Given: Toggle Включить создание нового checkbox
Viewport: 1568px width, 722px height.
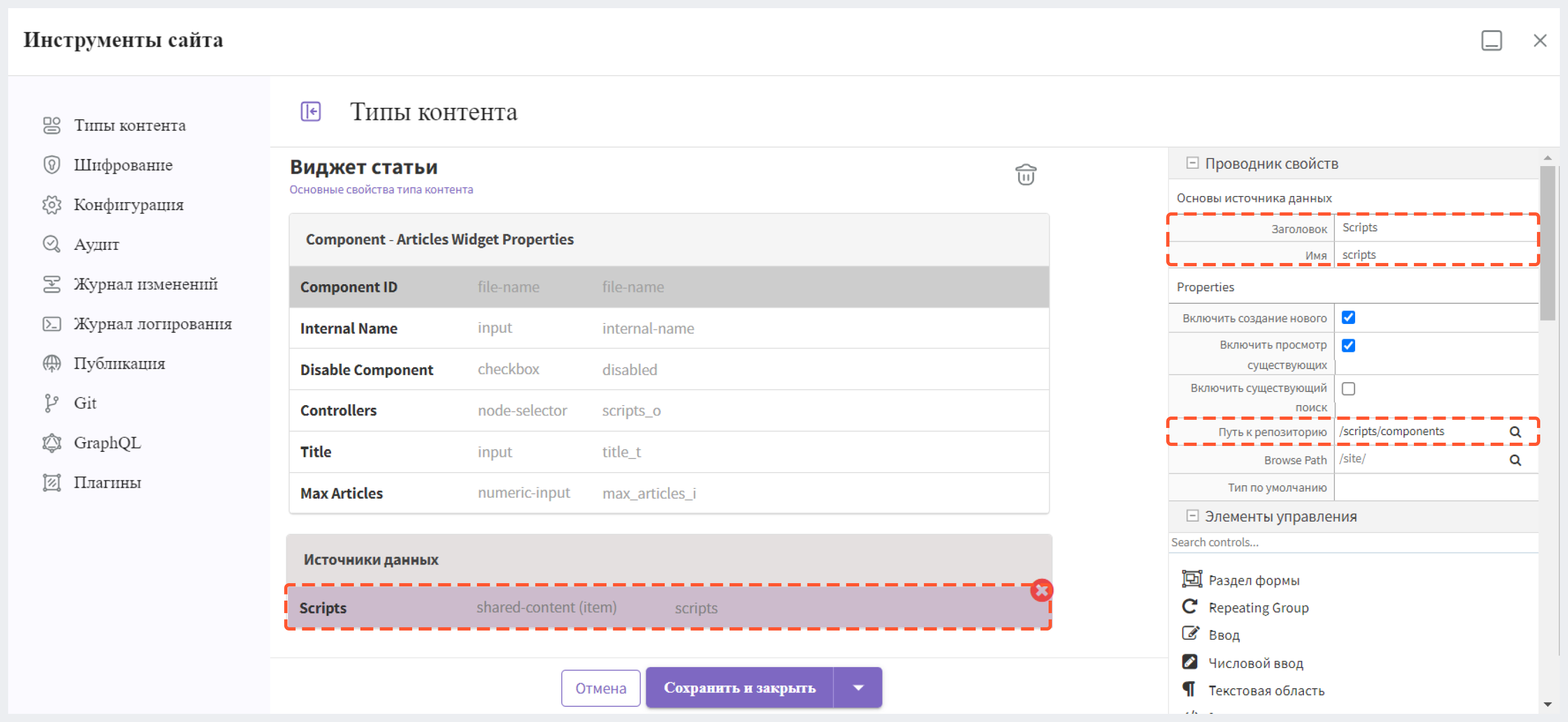Looking at the screenshot, I should coord(1348,317).
